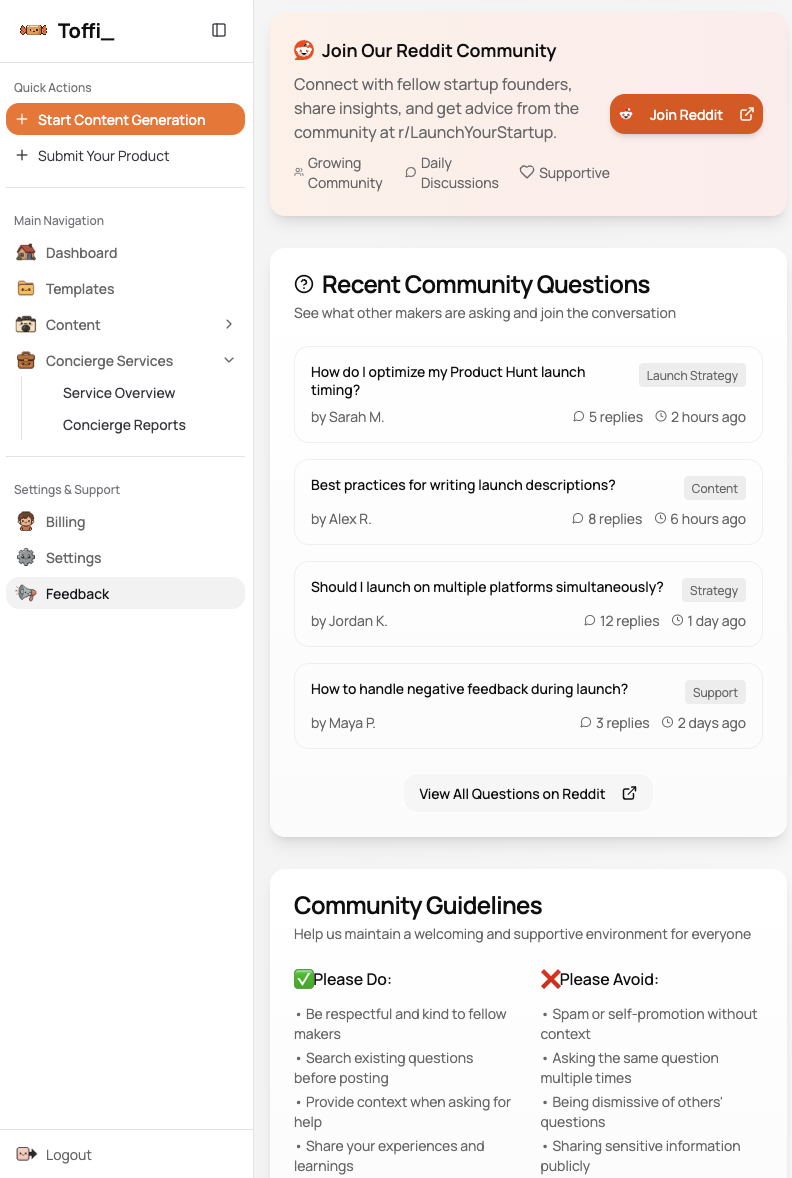792x1178 pixels.
Task: Click the "3 replies" count text
Action: pos(622,723)
